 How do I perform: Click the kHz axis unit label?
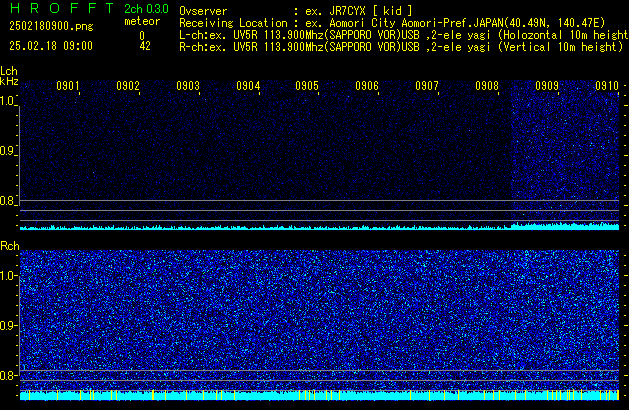tap(9, 81)
